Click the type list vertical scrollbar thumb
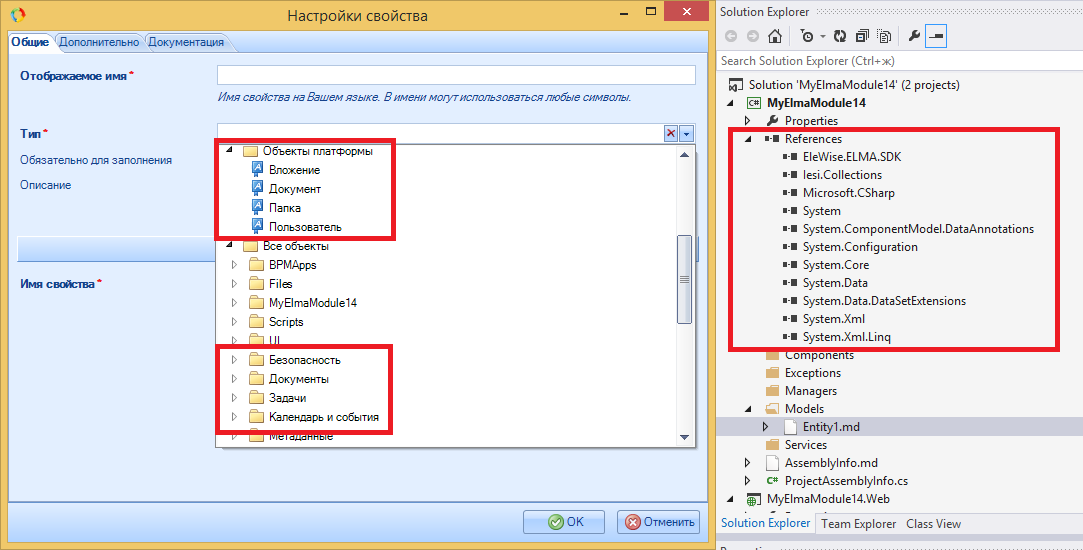Viewport: 1083px width, 550px height. pyautogui.click(x=684, y=278)
